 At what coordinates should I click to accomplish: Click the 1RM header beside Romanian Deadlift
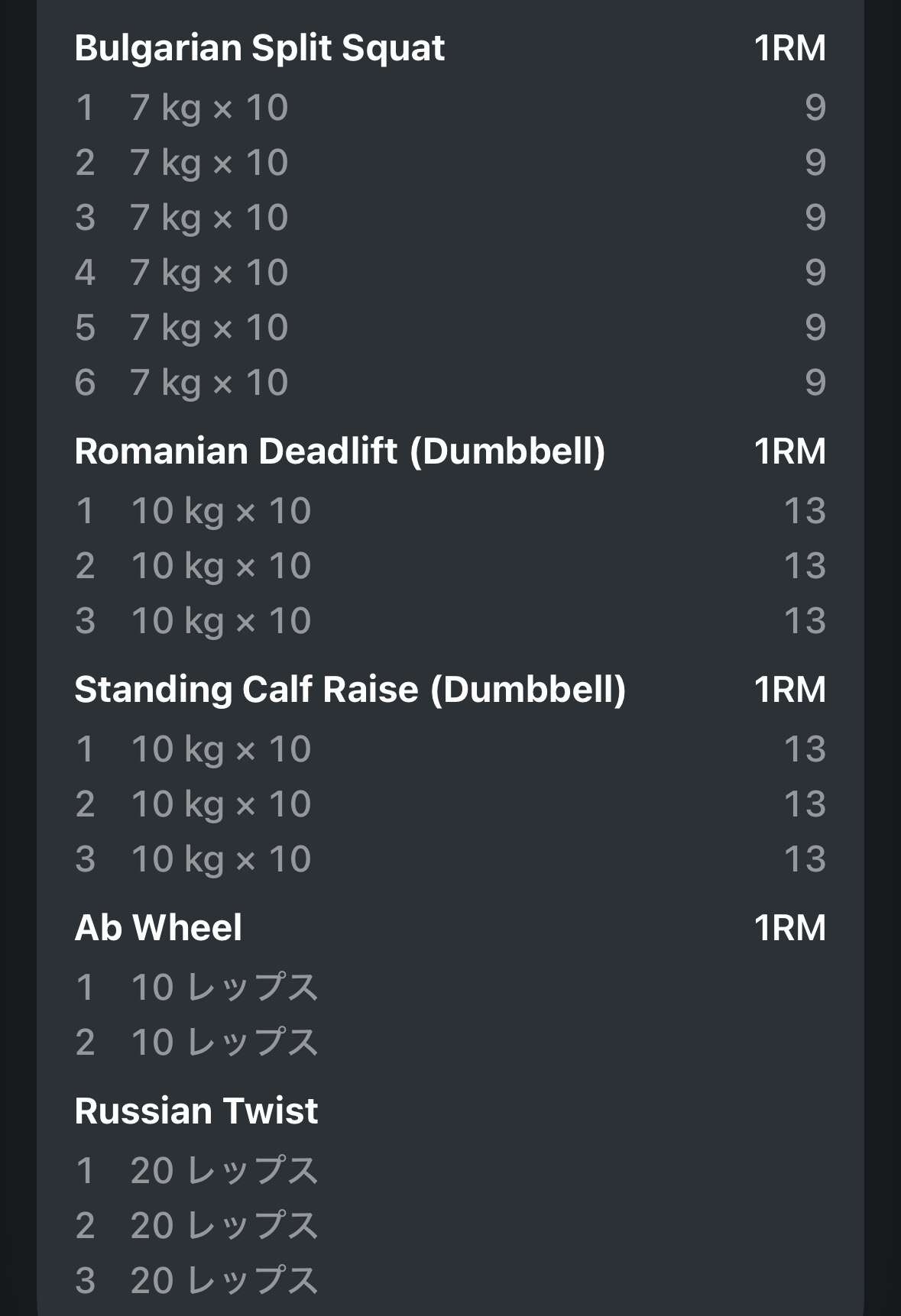[789, 451]
